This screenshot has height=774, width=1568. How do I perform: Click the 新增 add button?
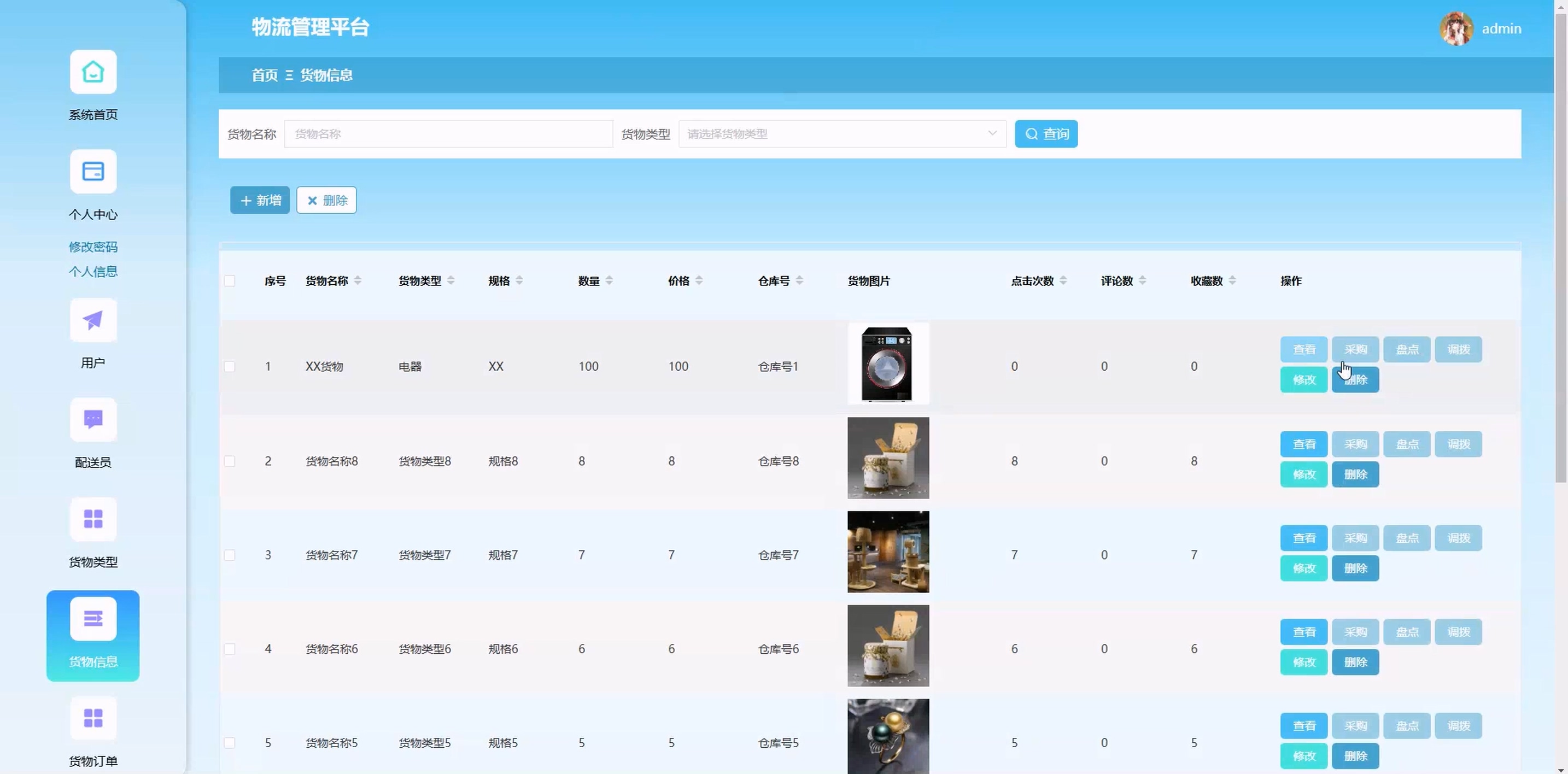click(x=260, y=200)
